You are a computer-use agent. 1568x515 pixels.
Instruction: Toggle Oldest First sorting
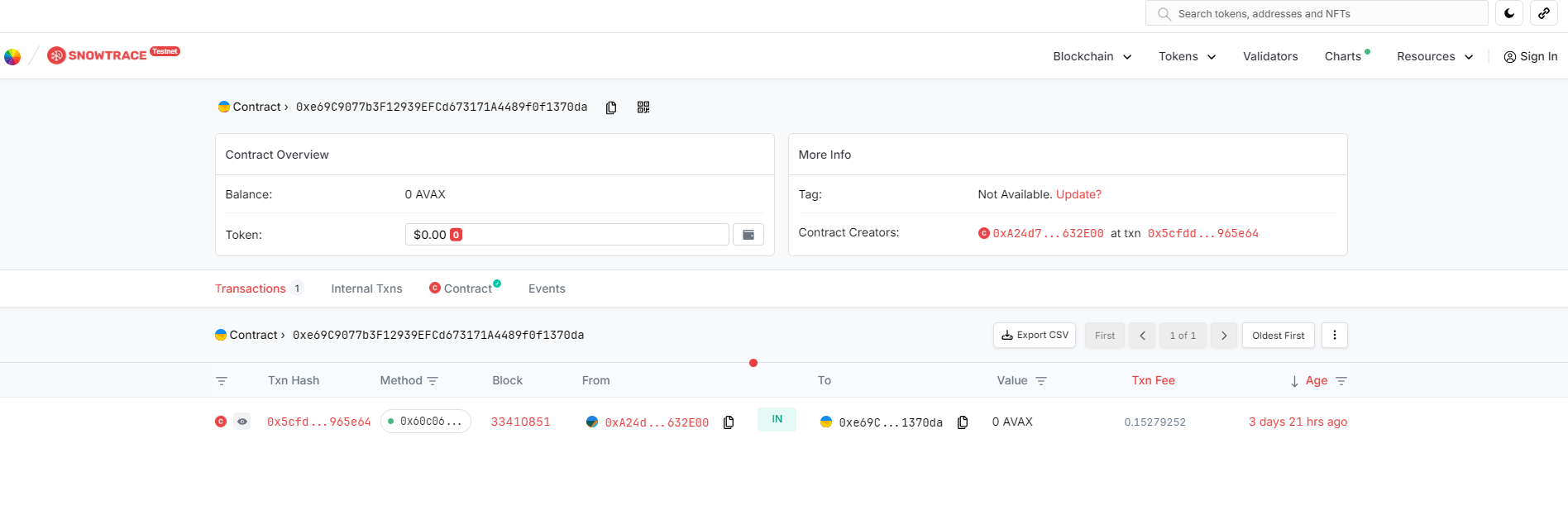pos(1278,336)
